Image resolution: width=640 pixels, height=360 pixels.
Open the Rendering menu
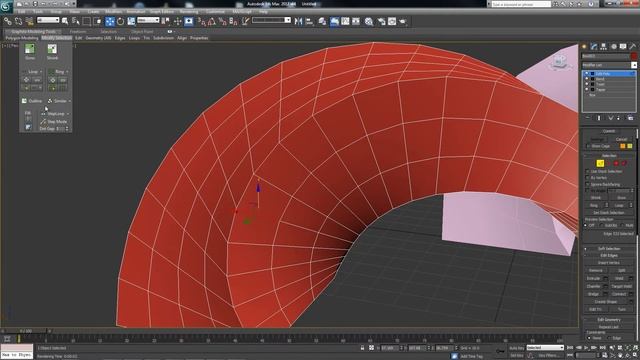189,12
